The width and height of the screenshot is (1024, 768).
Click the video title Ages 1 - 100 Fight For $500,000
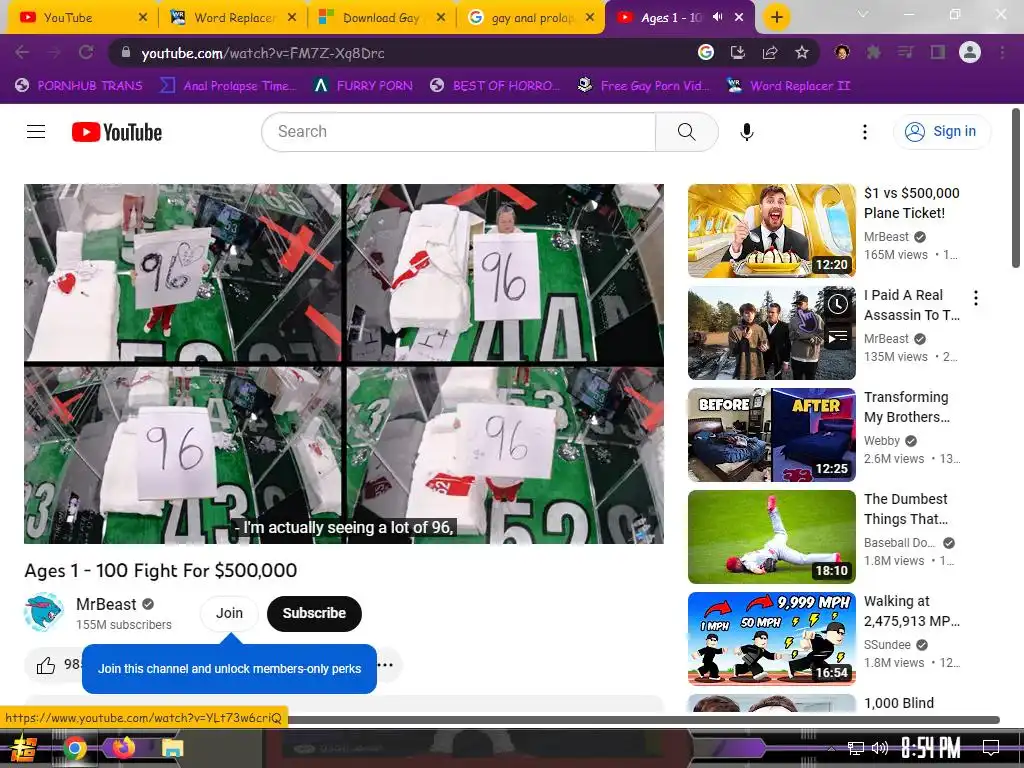161,570
